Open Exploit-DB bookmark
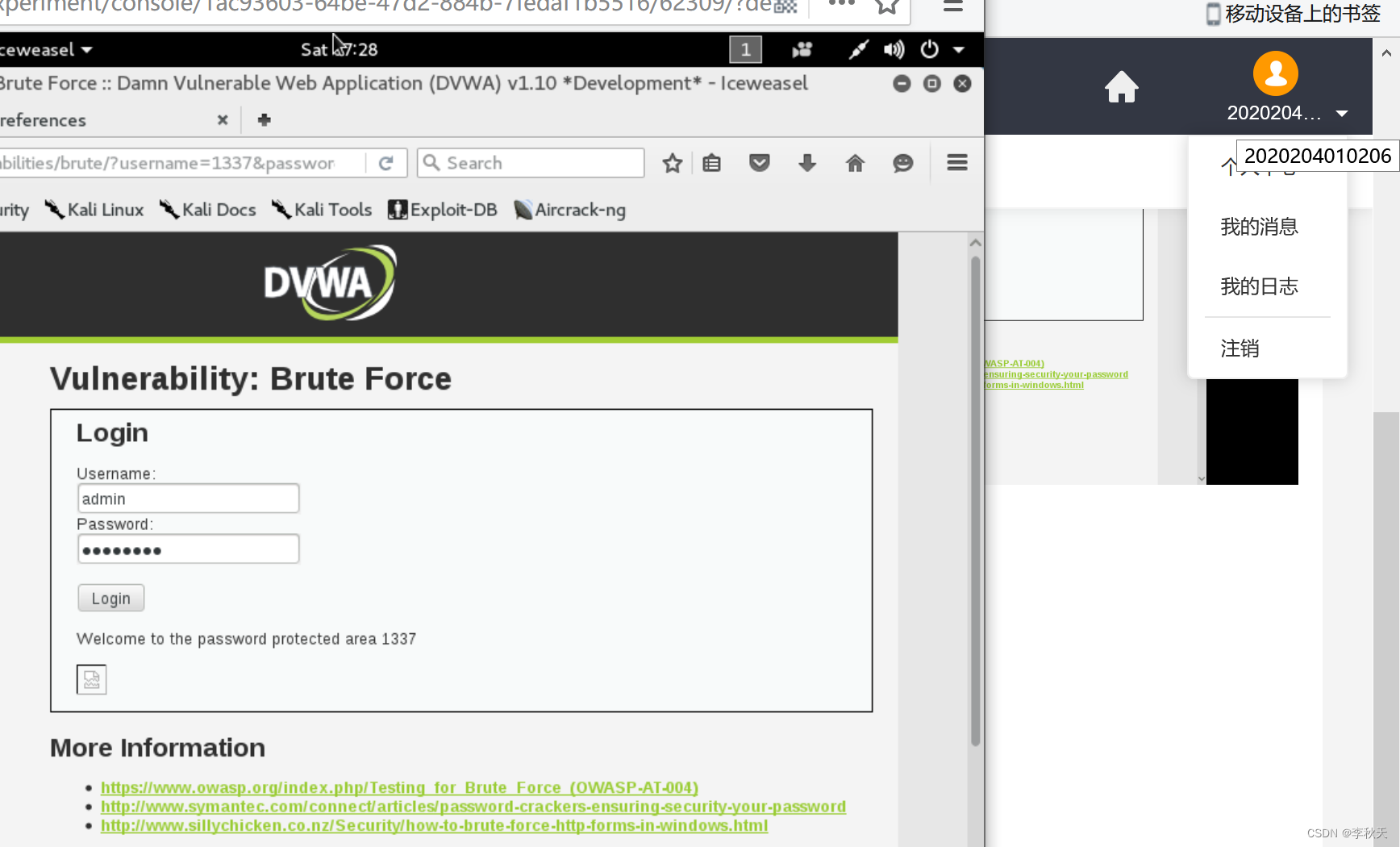1400x847 pixels. click(x=443, y=210)
